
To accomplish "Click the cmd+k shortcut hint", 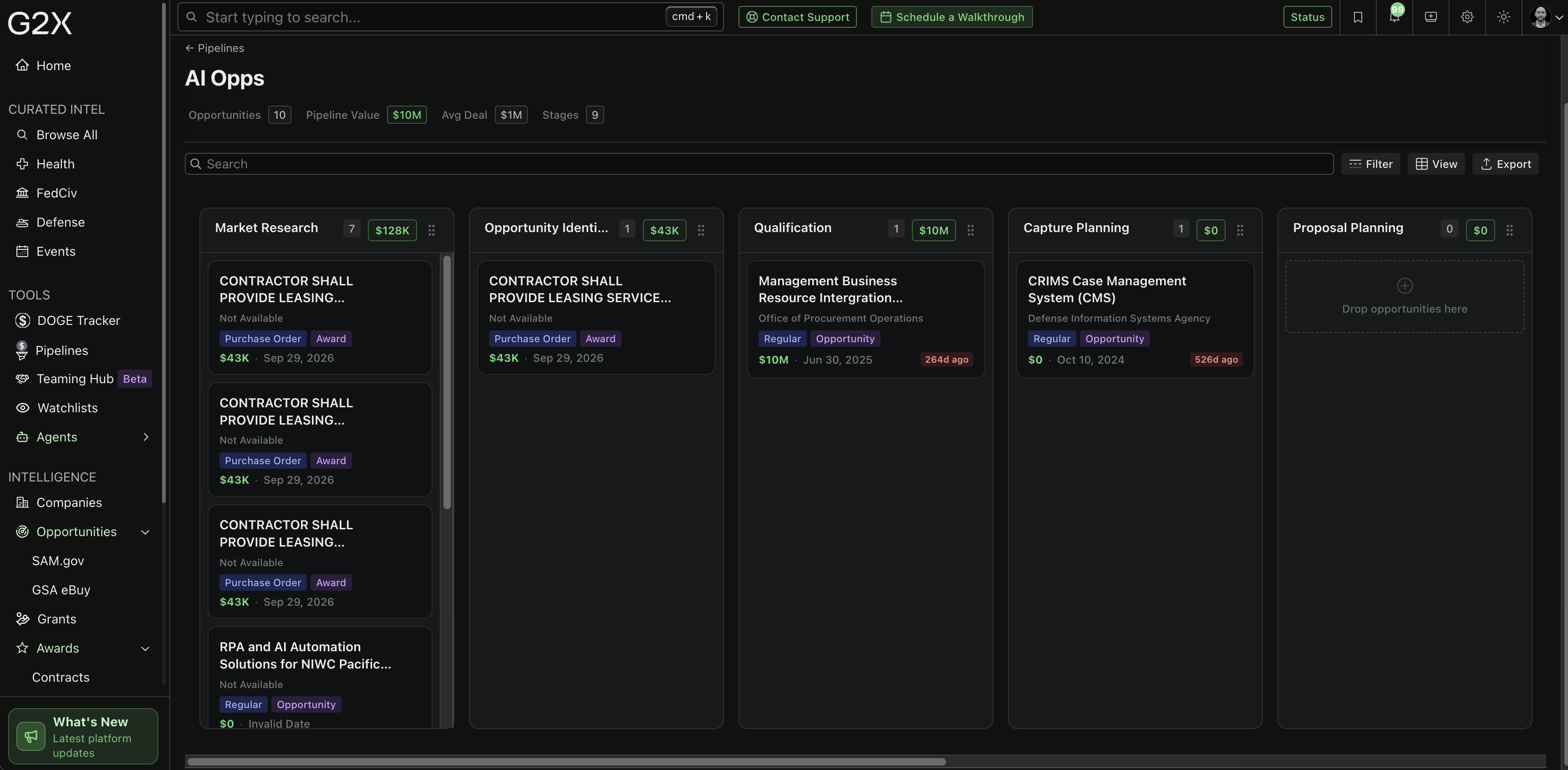I will click(x=691, y=16).
